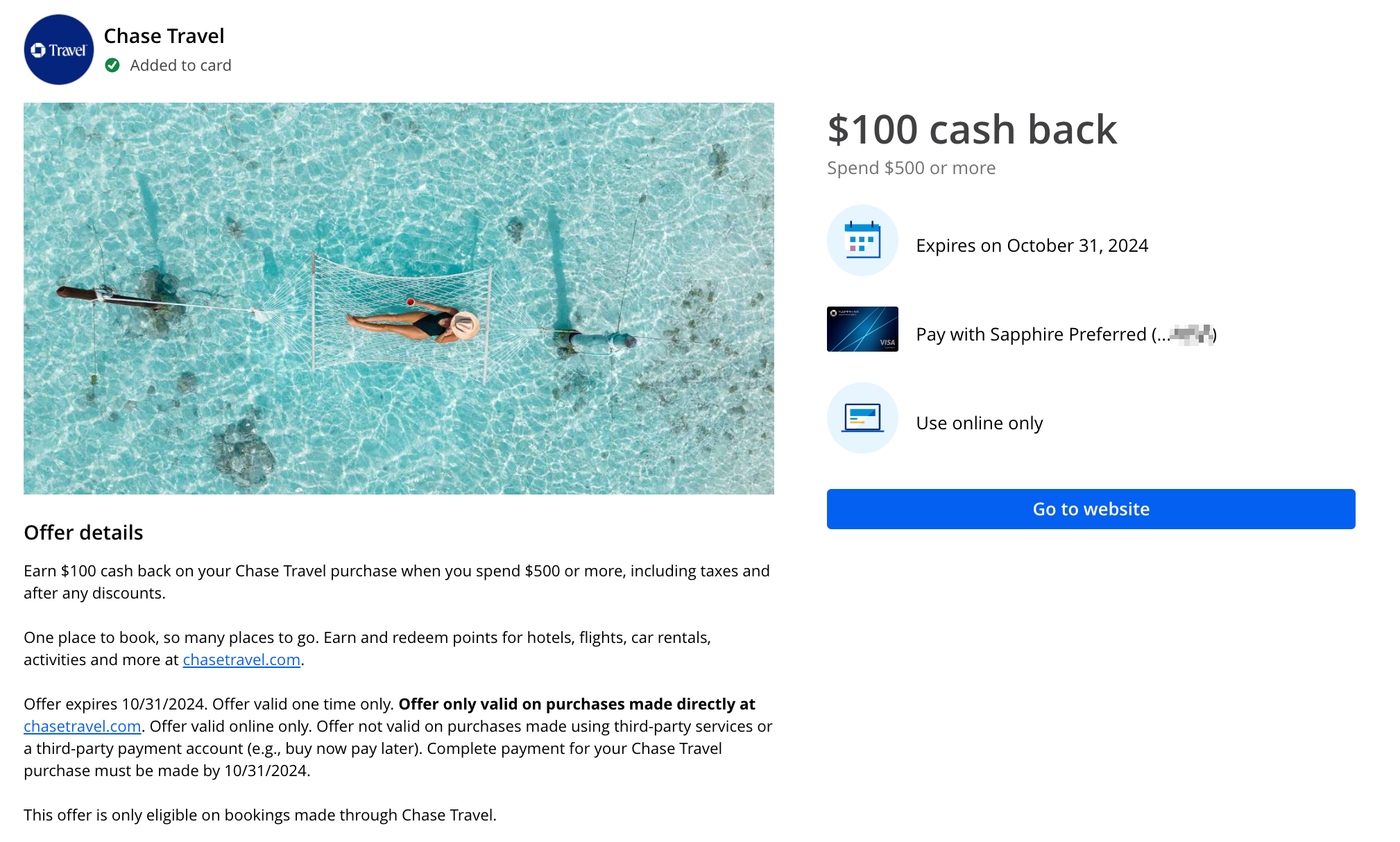Open the chasetravel.com link in offer description
The height and width of the screenshot is (842, 1400).
(241, 660)
